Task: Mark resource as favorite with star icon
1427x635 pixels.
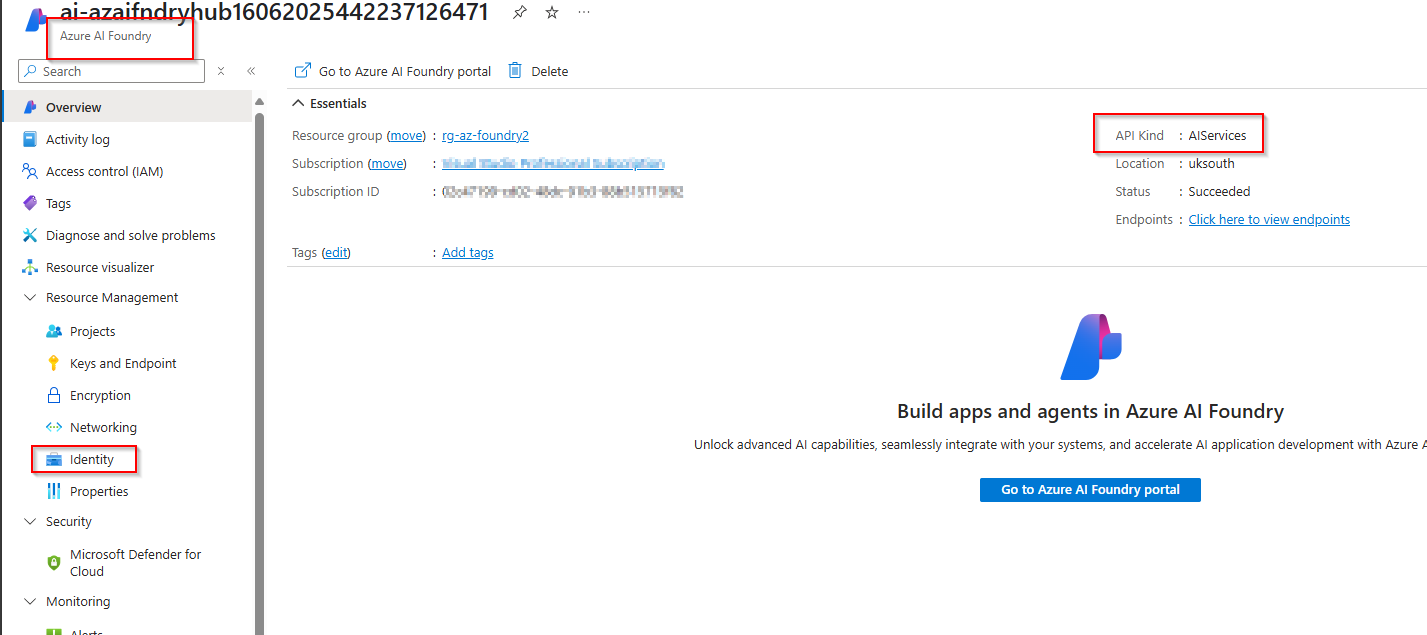Action: coord(552,12)
